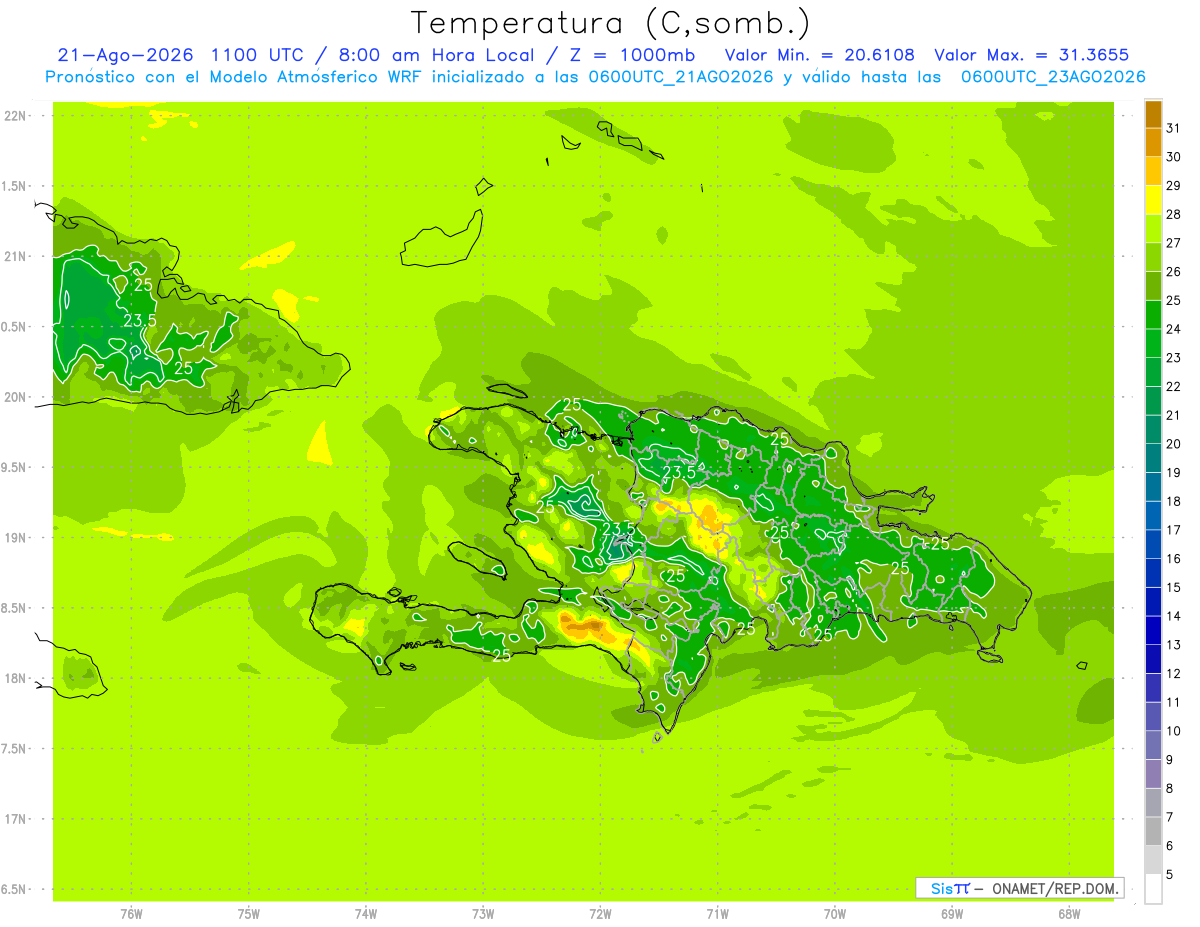
Task: Click the '23.5' contour label over Cuba
Action: click(140, 320)
